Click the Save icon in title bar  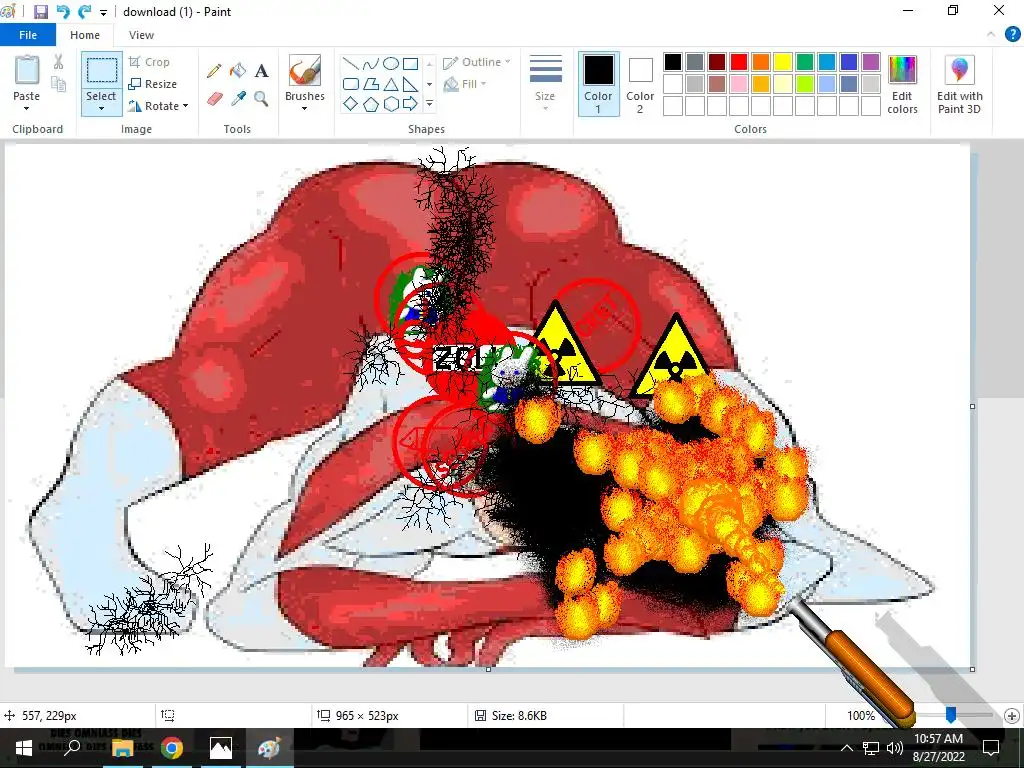tap(40, 12)
